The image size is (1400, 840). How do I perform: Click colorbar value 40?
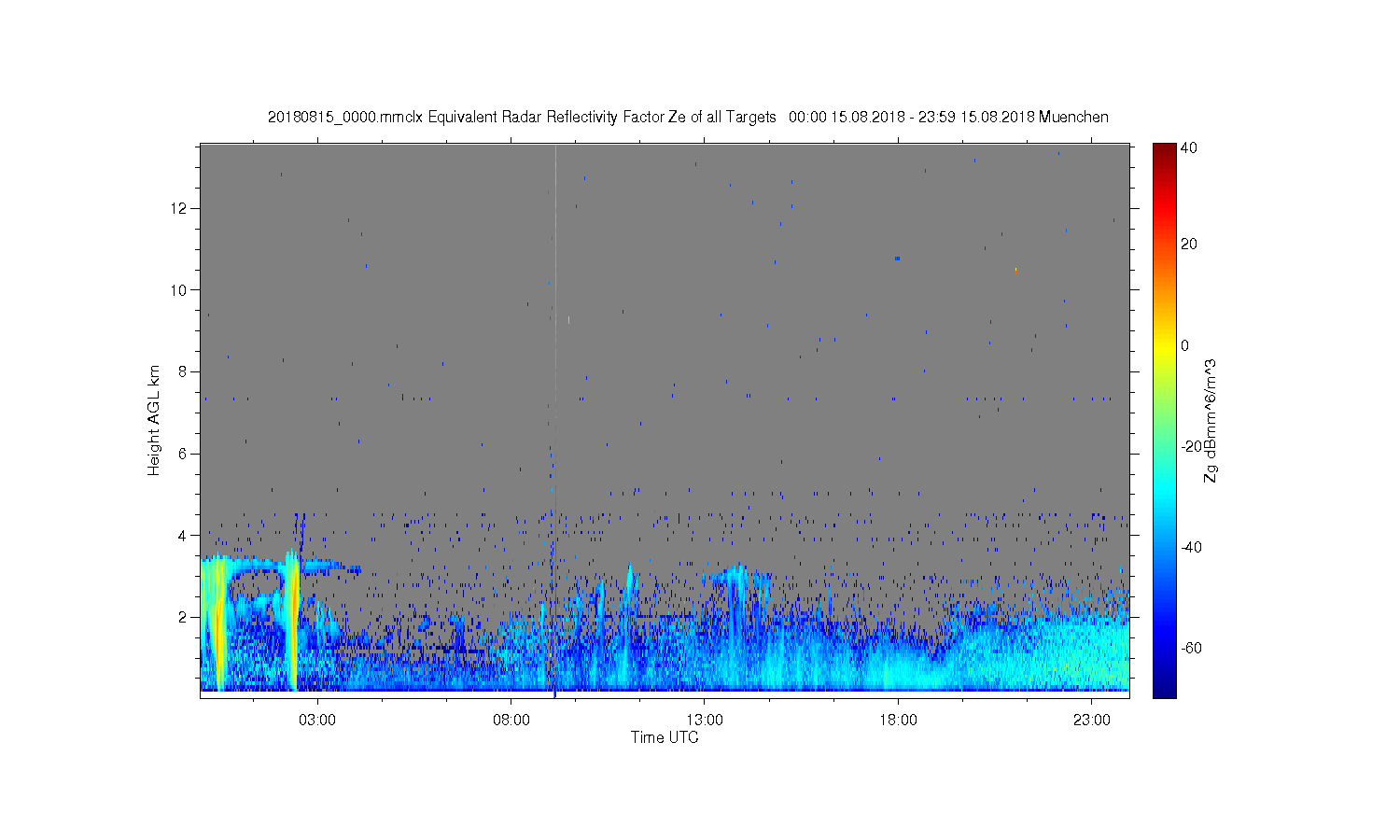click(1189, 148)
